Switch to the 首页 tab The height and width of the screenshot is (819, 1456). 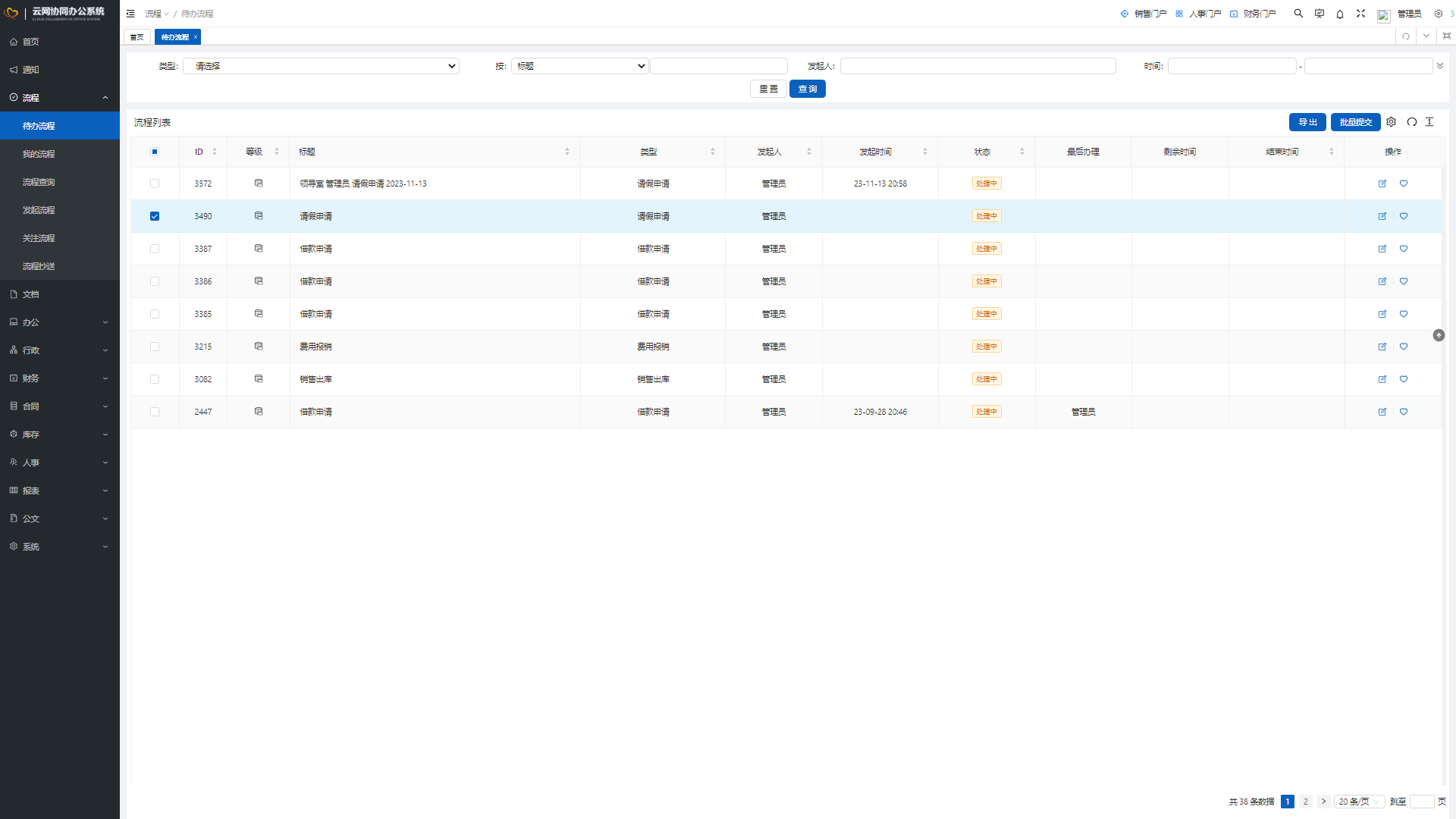[x=137, y=37]
